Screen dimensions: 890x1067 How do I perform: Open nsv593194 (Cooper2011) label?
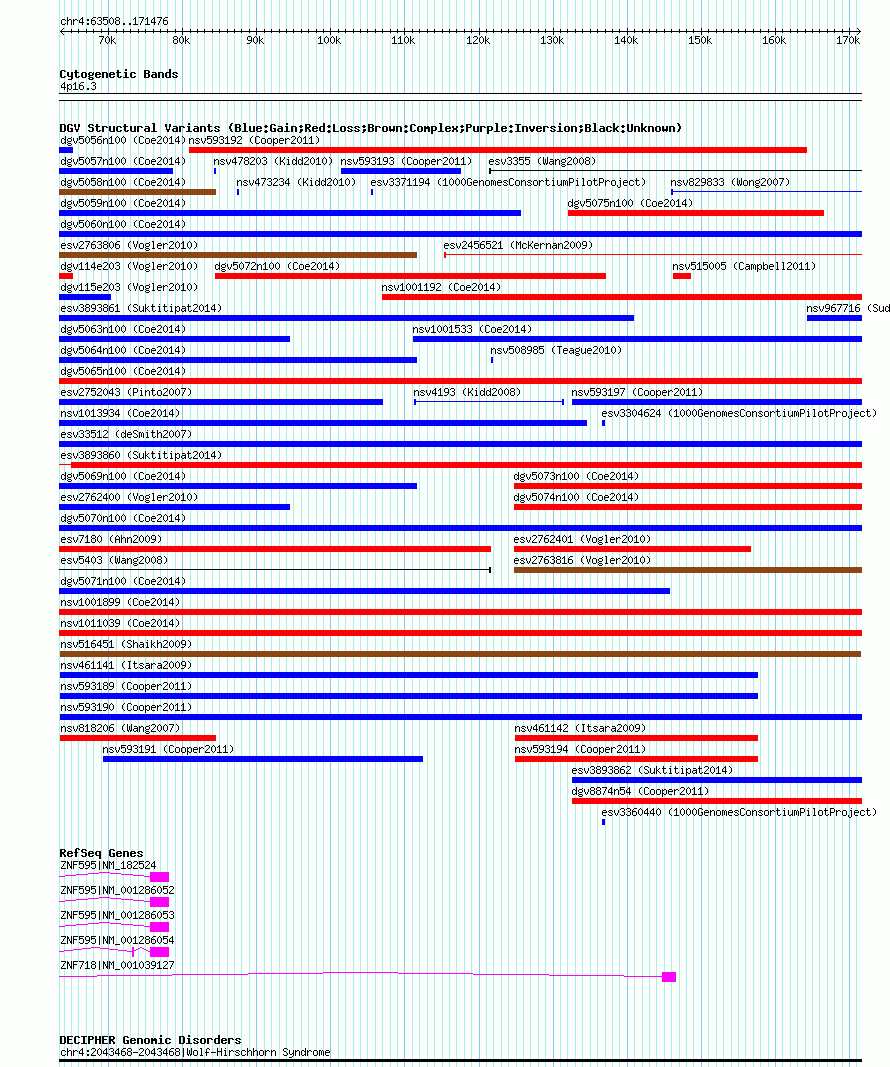coord(580,751)
